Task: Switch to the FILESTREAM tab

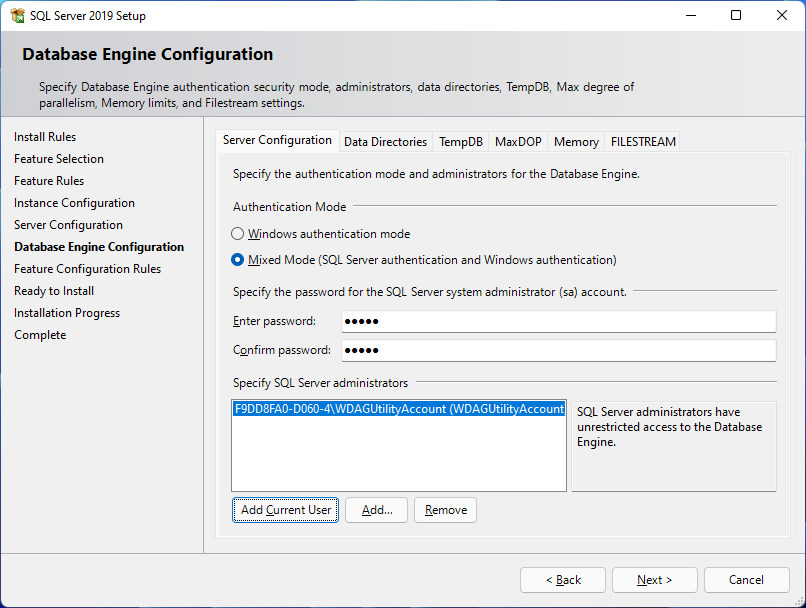Action: [x=643, y=142]
